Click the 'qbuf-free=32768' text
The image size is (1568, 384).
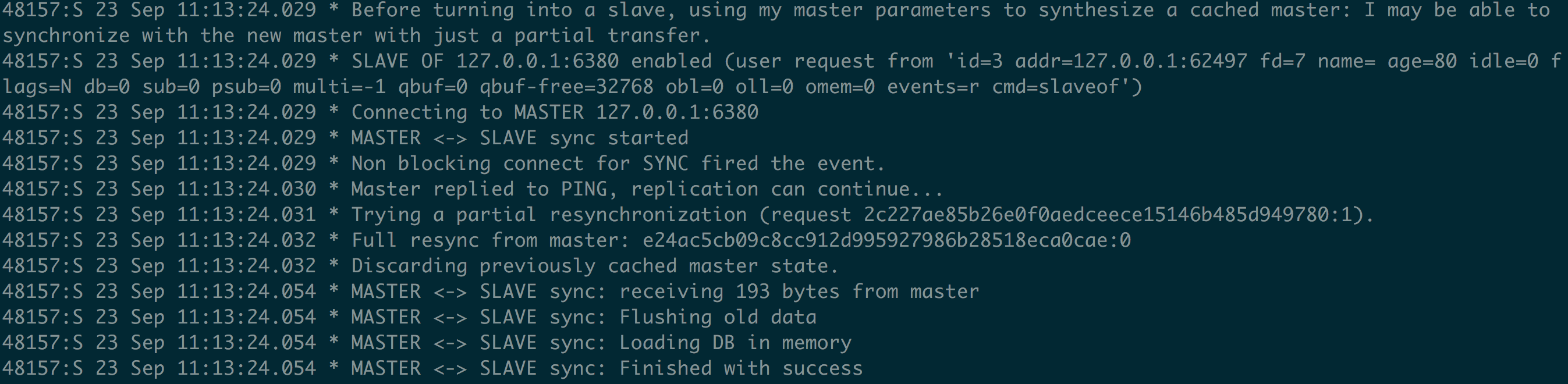pyautogui.click(x=566, y=87)
